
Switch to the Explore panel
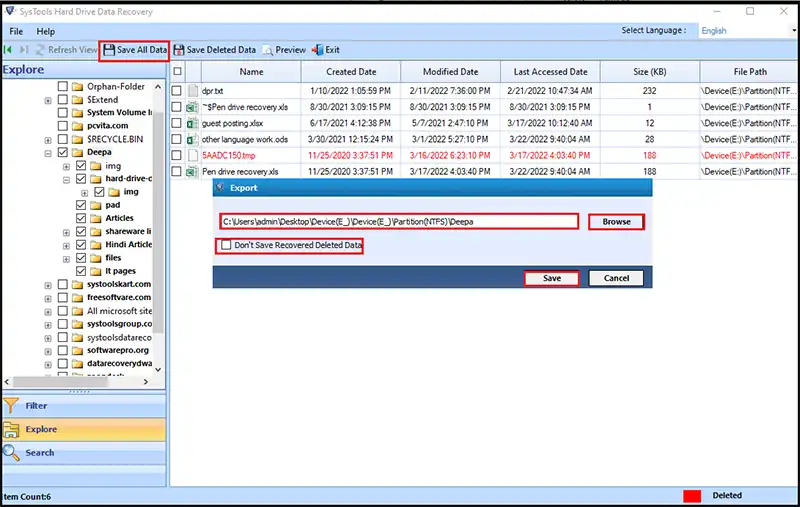(84, 429)
